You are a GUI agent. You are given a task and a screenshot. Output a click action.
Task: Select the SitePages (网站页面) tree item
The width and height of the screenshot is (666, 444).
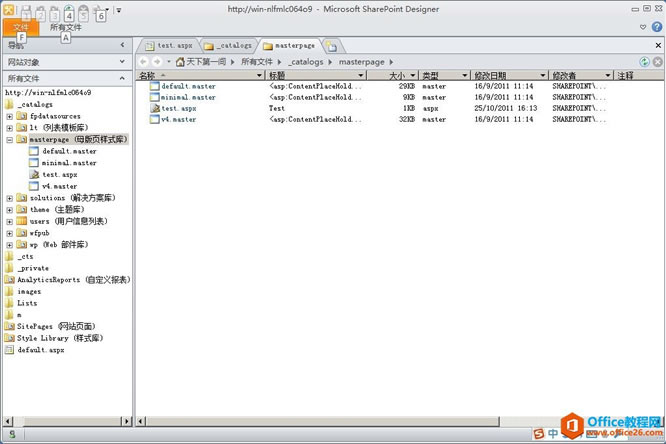[x=50, y=327]
